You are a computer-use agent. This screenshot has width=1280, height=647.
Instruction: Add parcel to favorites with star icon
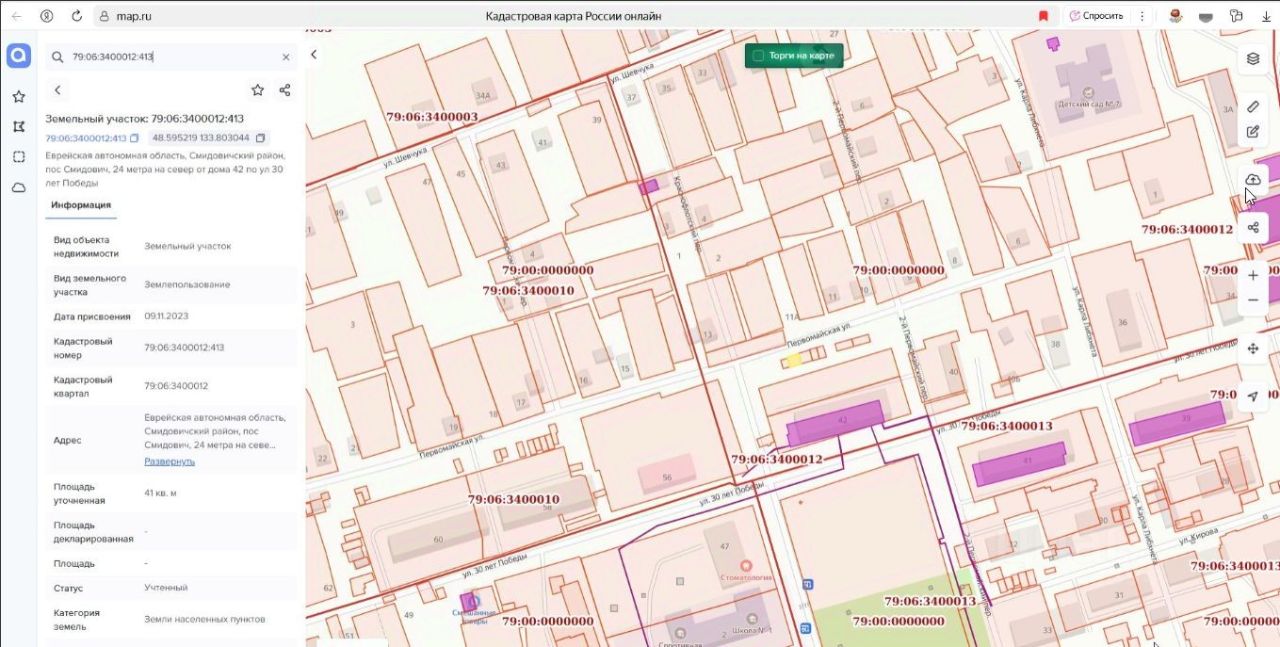pyautogui.click(x=257, y=90)
